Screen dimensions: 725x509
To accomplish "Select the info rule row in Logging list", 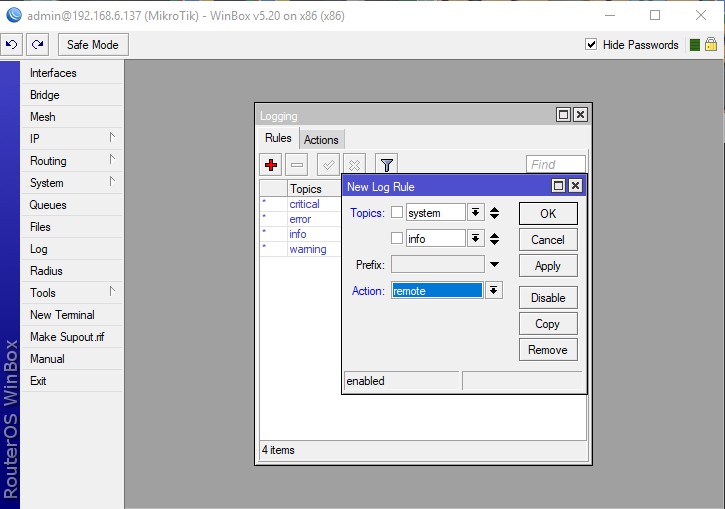I will click(x=301, y=234).
